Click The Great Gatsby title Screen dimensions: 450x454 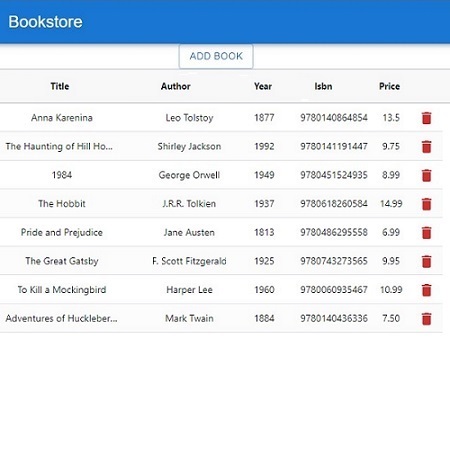point(62,261)
